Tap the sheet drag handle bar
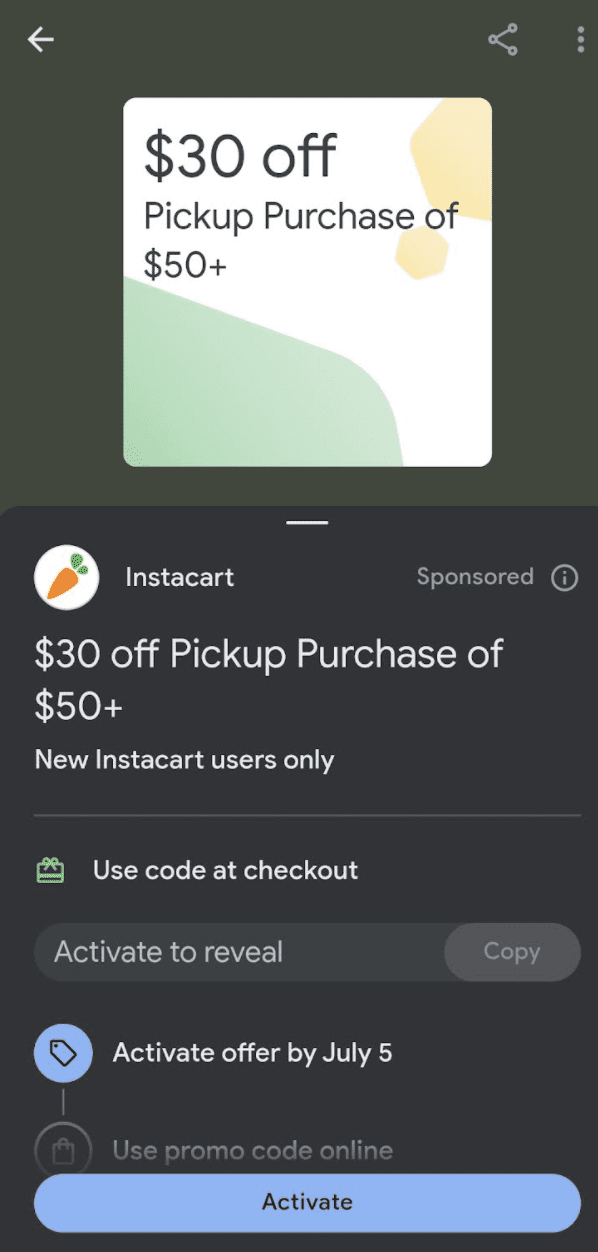The width and height of the screenshot is (598, 1252). [307, 522]
